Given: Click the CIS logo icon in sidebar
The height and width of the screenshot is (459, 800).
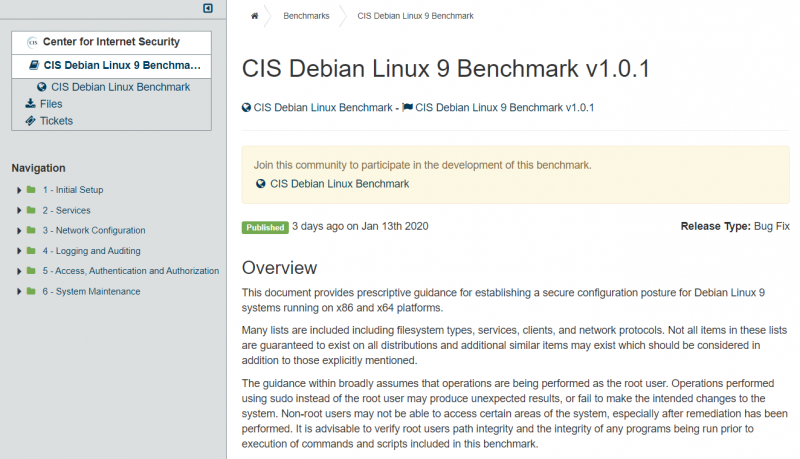Looking at the screenshot, I should click(33, 43).
